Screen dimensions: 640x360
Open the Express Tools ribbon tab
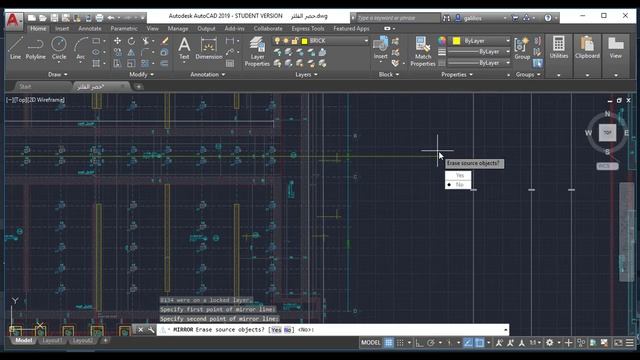pyautogui.click(x=308, y=29)
